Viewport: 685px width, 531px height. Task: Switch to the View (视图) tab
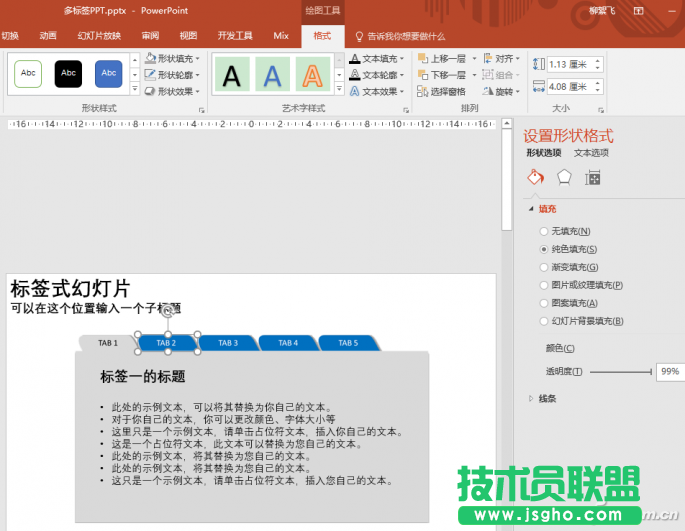click(188, 36)
